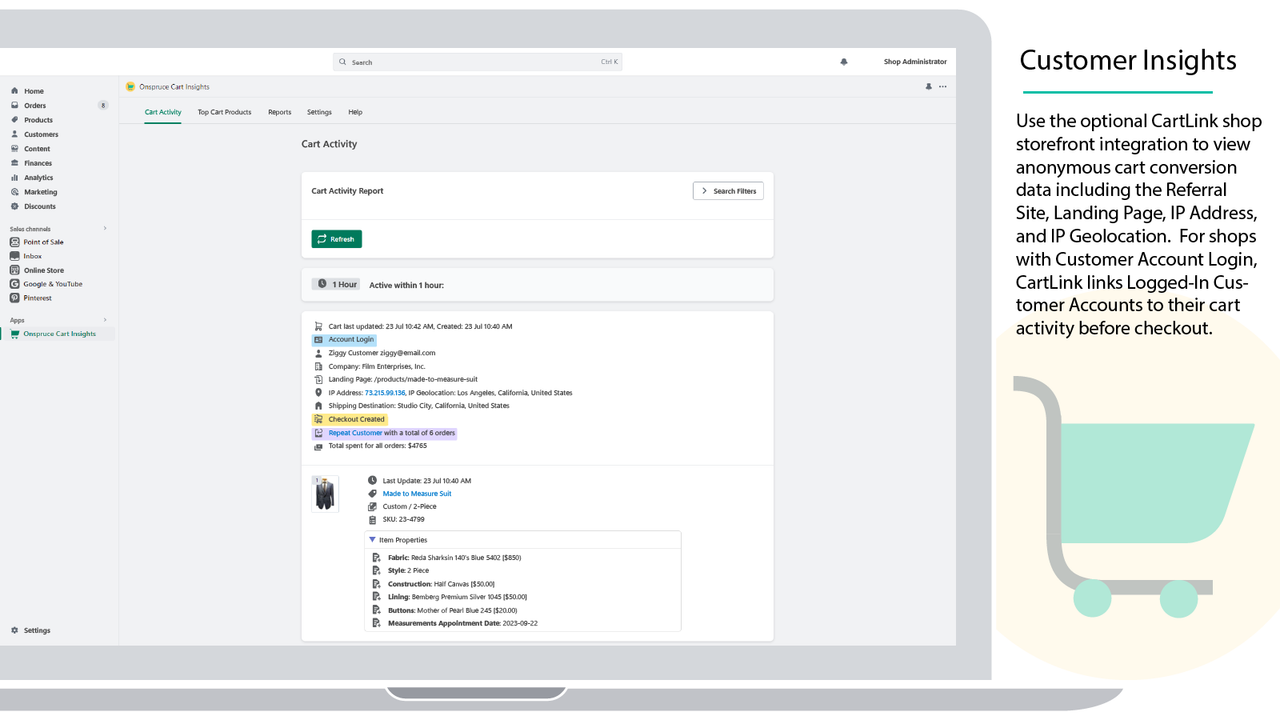The width and height of the screenshot is (1280, 720).
Task: Click the location pin icon beside IP Address
Action: click(318, 393)
